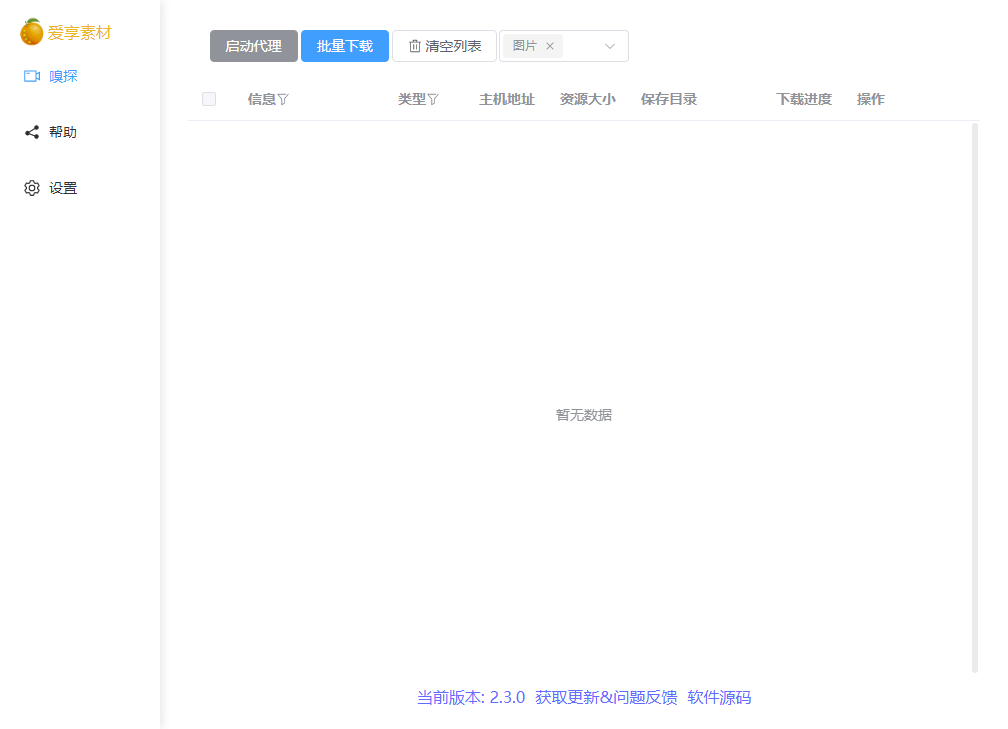1008x729 pixels.
Task: Click the 当前版本: 2.3.0 link
Action: (x=470, y=697)
